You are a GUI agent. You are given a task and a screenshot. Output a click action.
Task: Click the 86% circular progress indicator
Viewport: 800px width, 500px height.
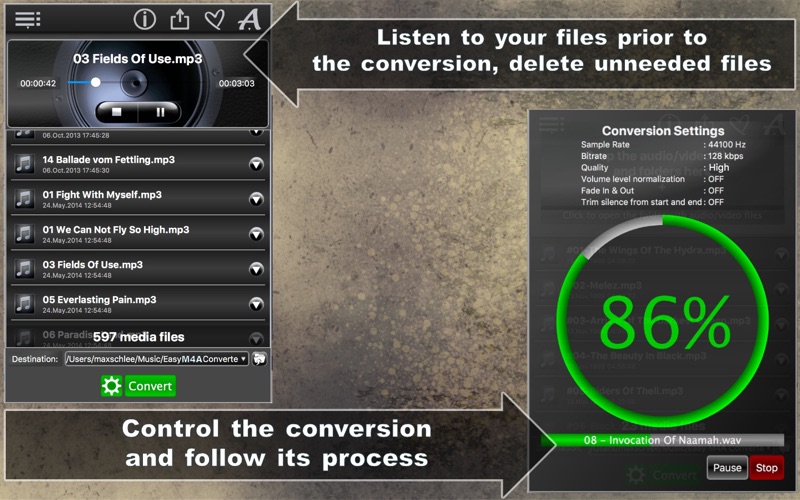(x=663, y=321)
